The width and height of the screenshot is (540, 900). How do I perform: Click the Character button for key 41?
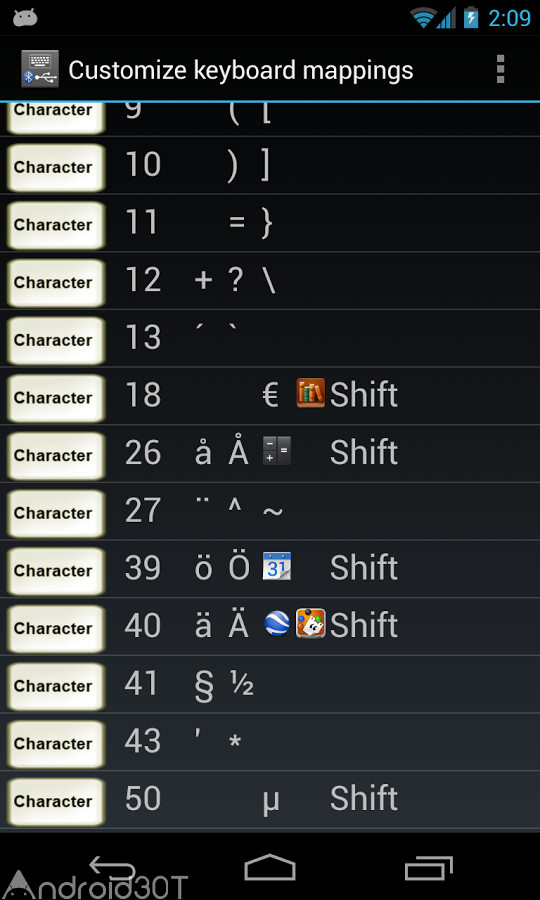[56, 686]
